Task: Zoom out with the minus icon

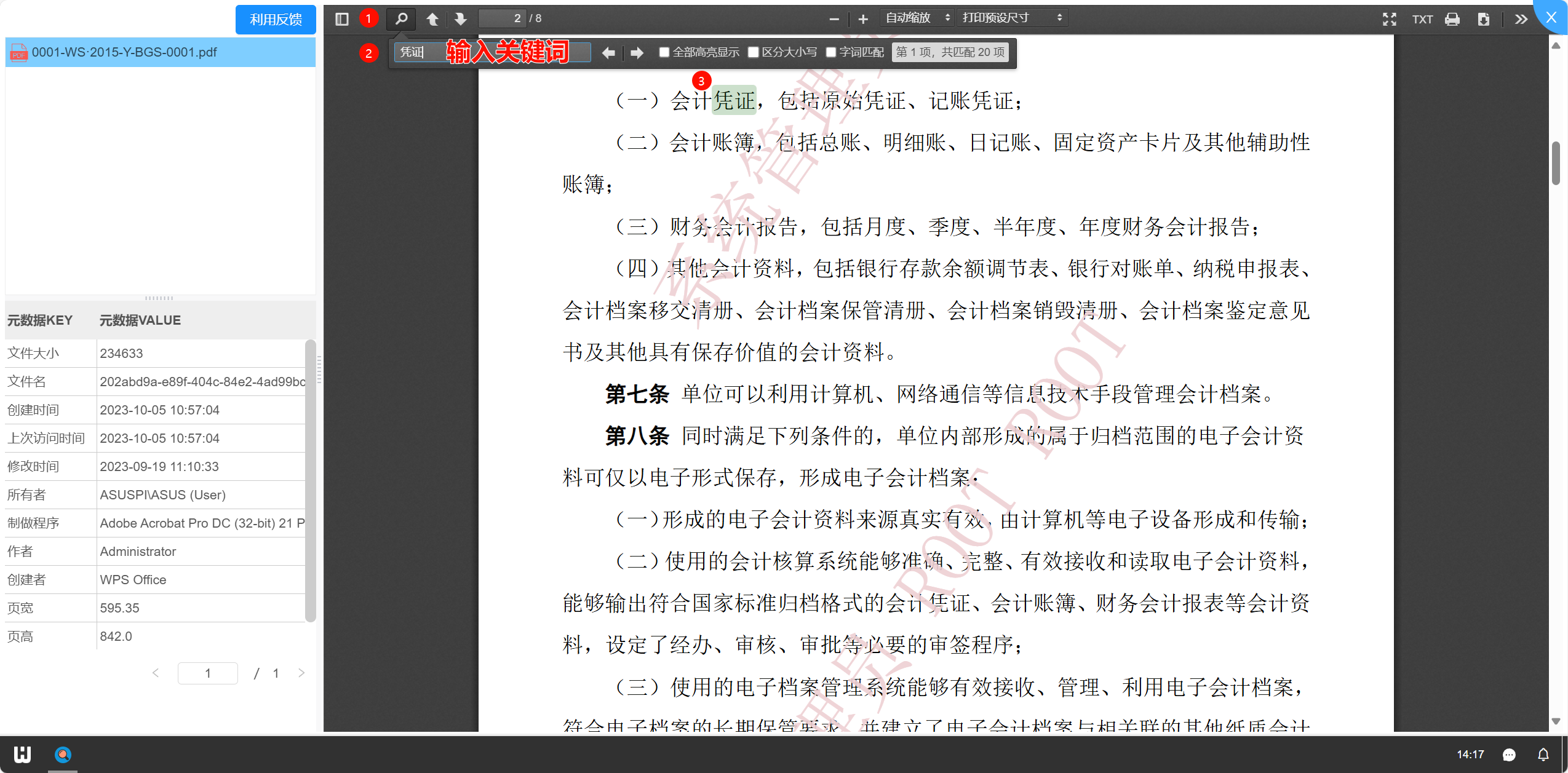Action: point(834,19)
